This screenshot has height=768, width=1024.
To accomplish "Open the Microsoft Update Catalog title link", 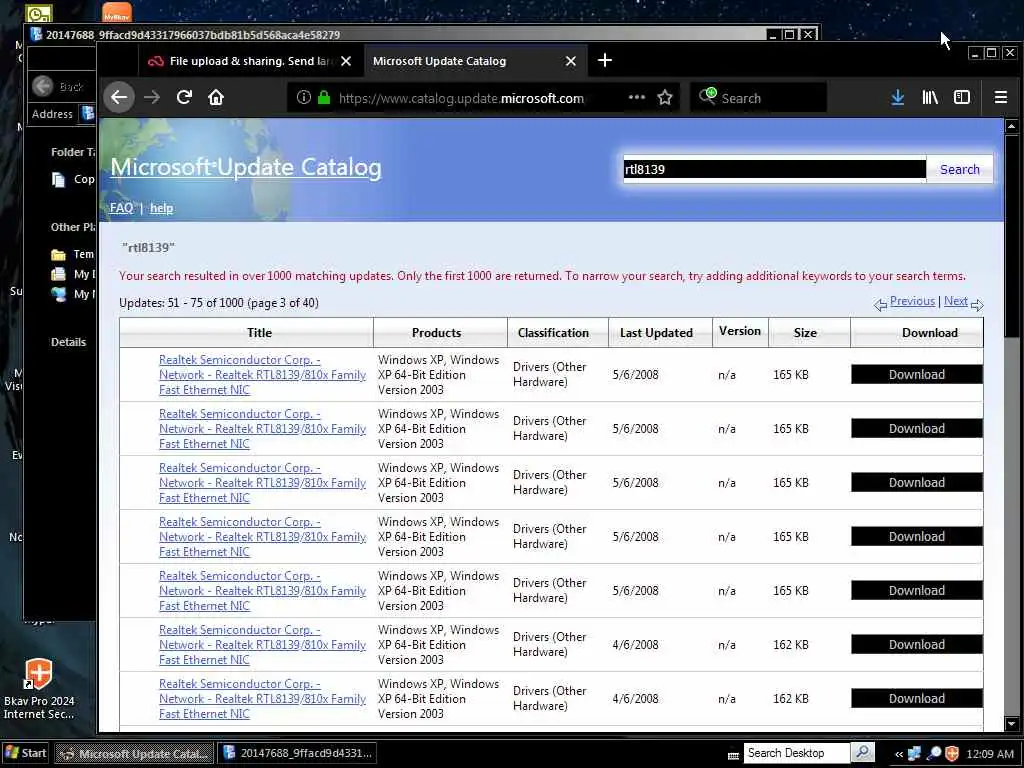I will [246, 167].
